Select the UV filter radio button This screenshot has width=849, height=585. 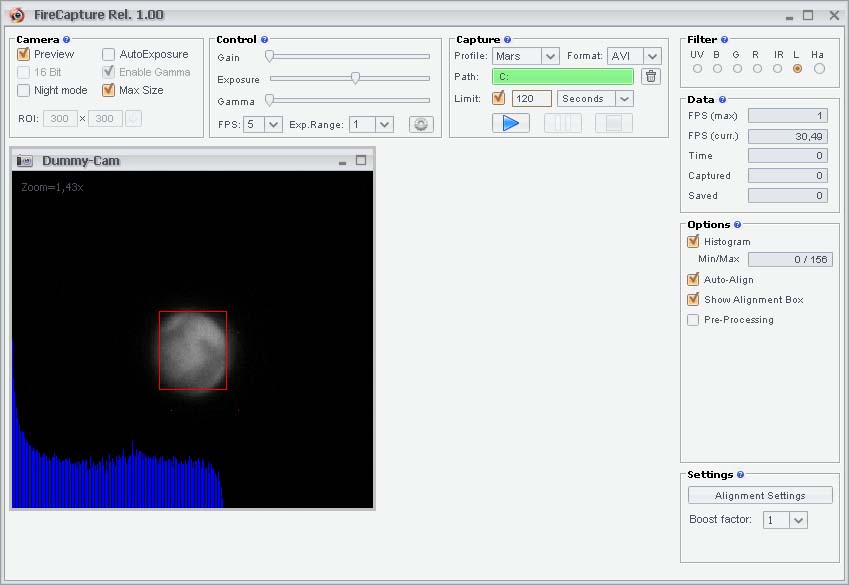tap(697, 69)
